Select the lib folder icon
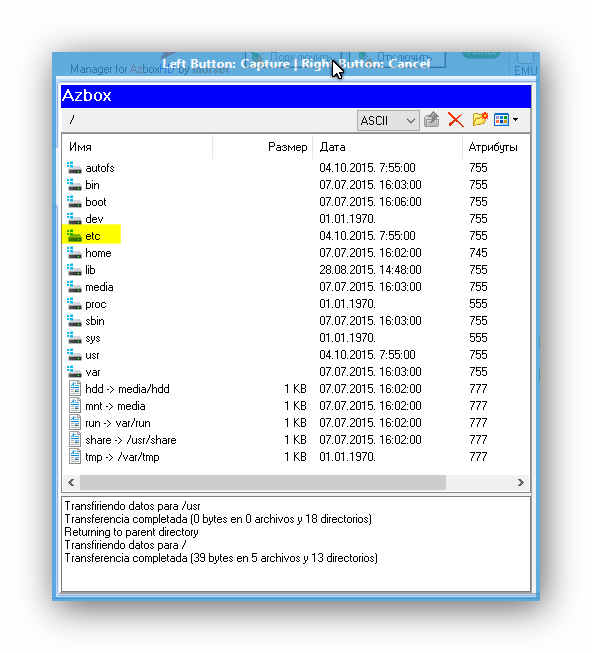The image size is (592, 653). [x=74, y=270]
